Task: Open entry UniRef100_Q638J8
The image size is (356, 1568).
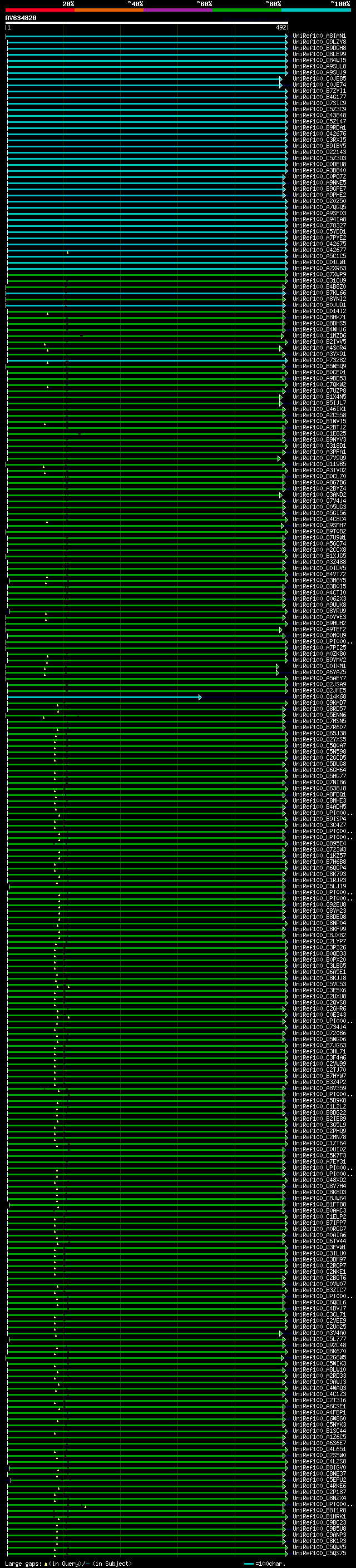Action: [319, 789]
